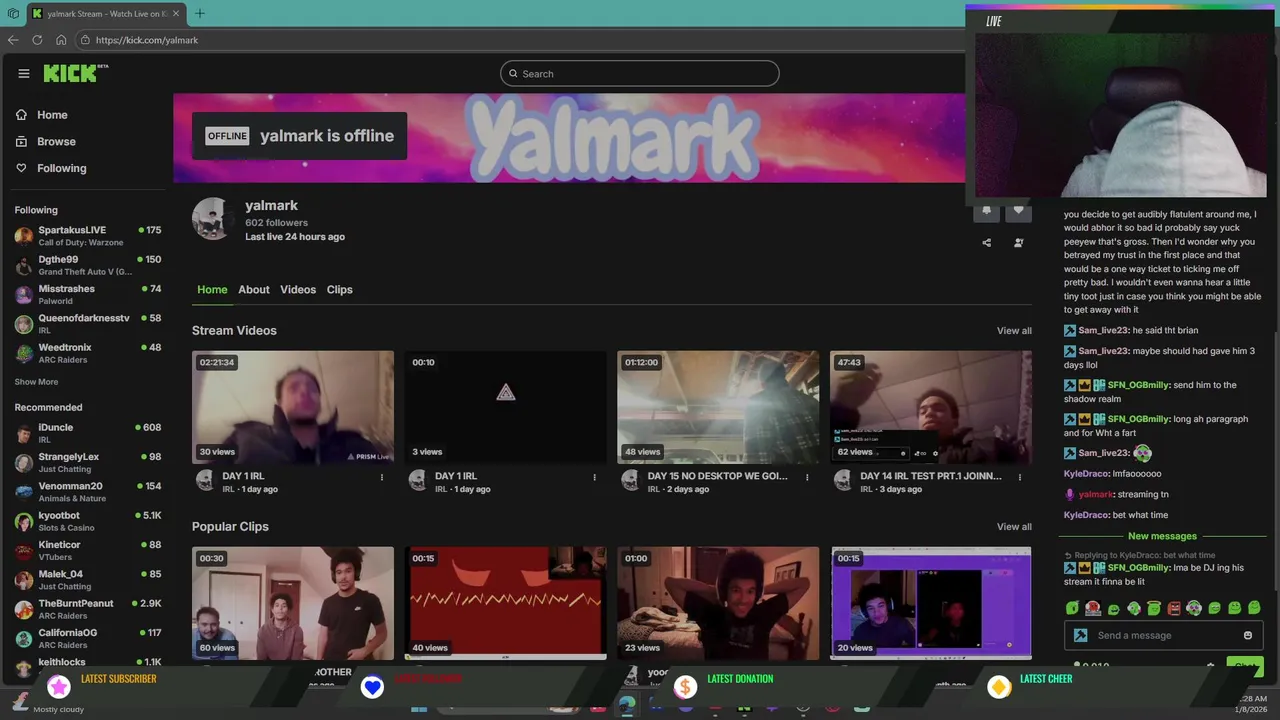
Task: Open SpartakusLIVE channel in Following
Action: click(x=88, y=236)
